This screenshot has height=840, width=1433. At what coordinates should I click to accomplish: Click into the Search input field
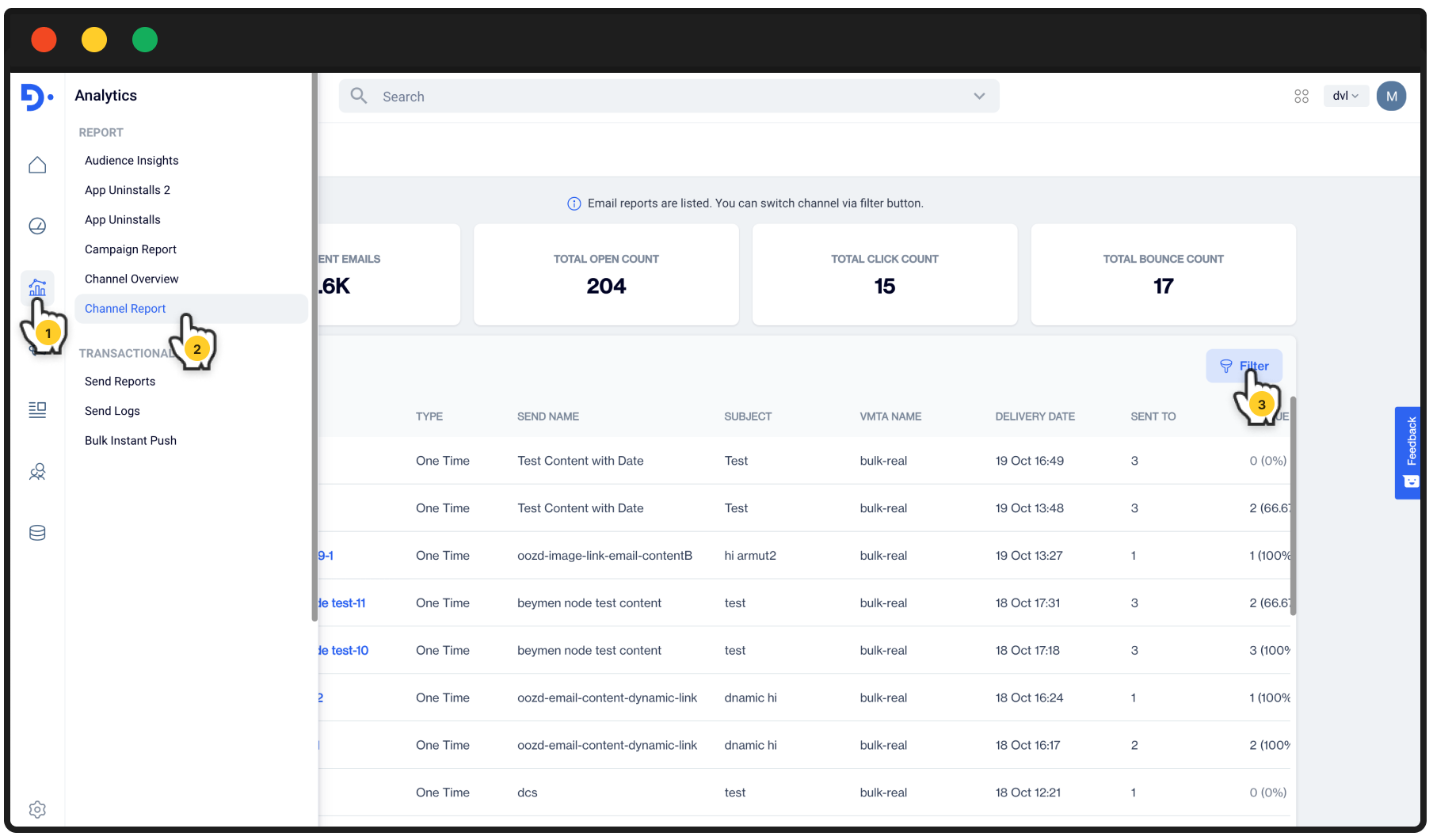(669, 96)
